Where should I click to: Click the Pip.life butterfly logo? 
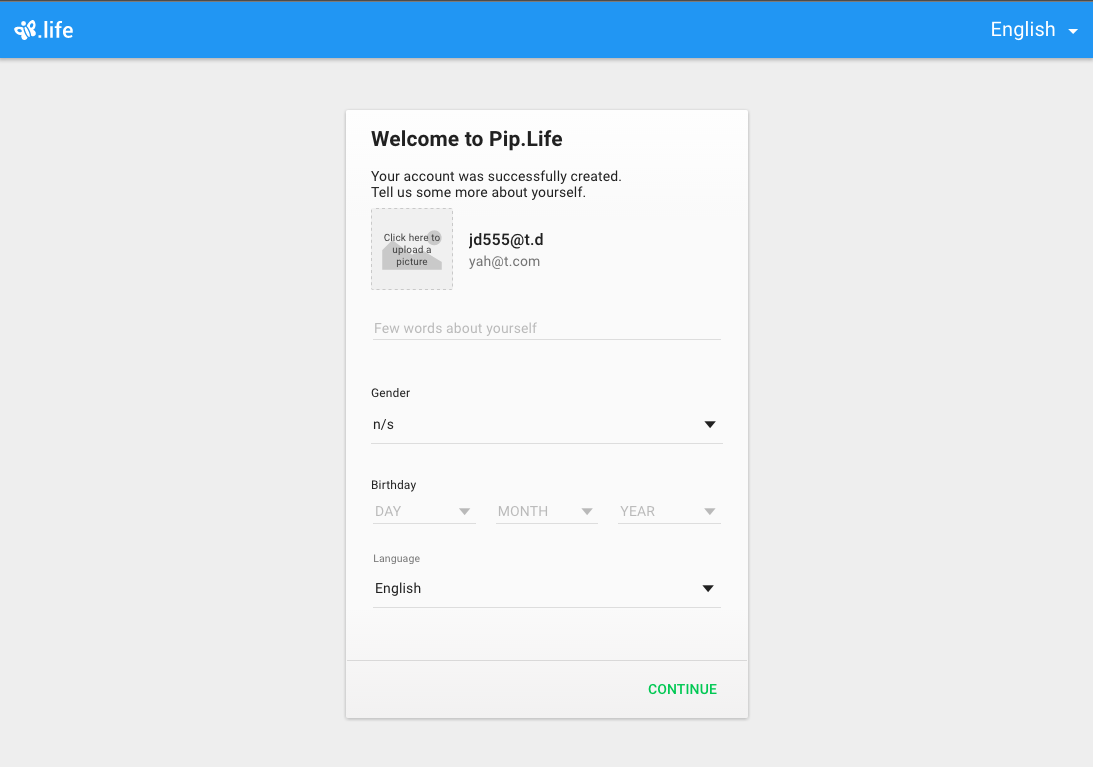[x=43, y=30]
